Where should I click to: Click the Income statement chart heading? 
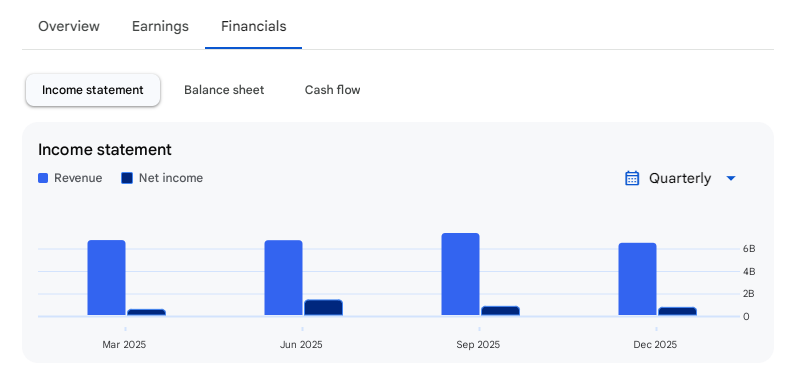click(105, 150)
